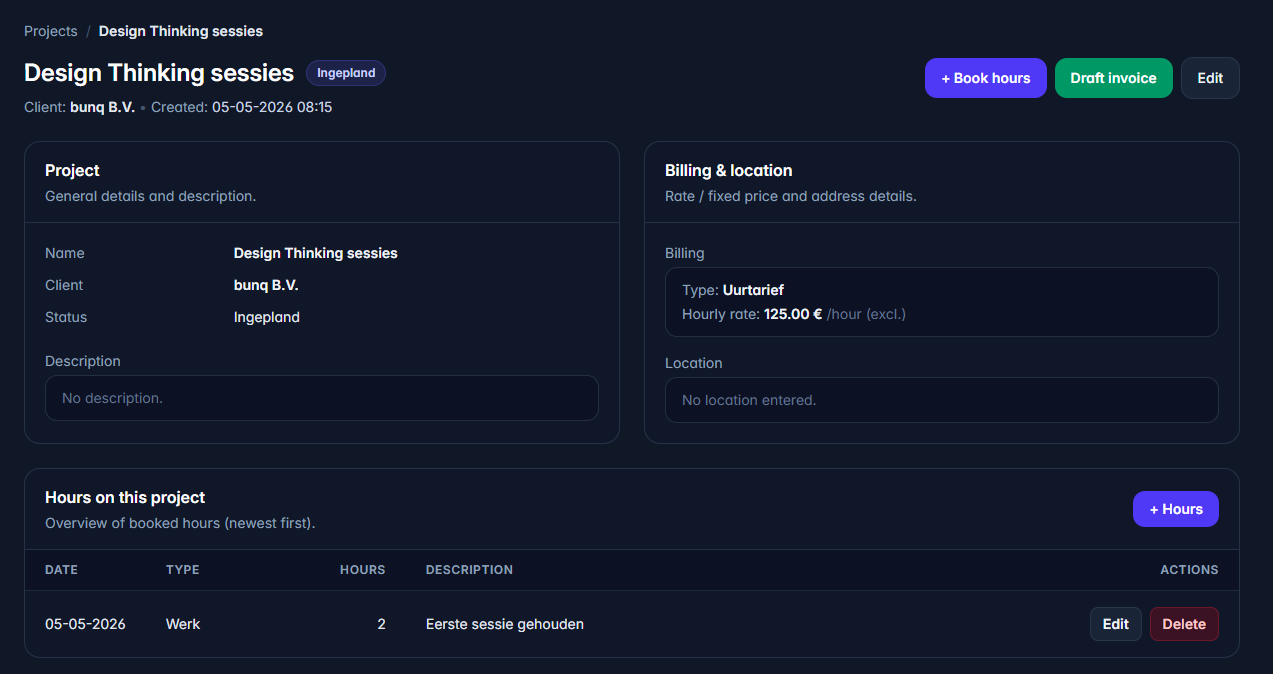1273x674 pixels.
Task: Click the hourly rate 125.00 € value
Action: pyautogui.click(x=793, y=314)
